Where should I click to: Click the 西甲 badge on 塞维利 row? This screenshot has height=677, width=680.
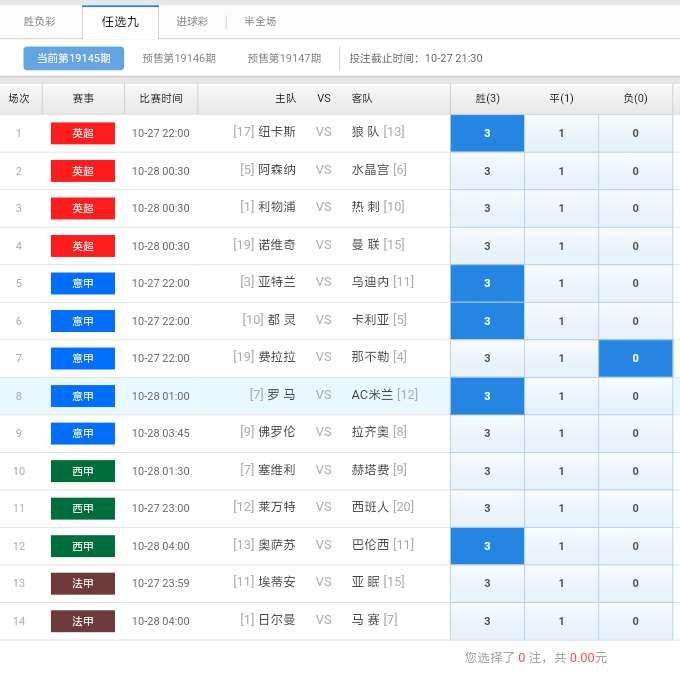83,471
